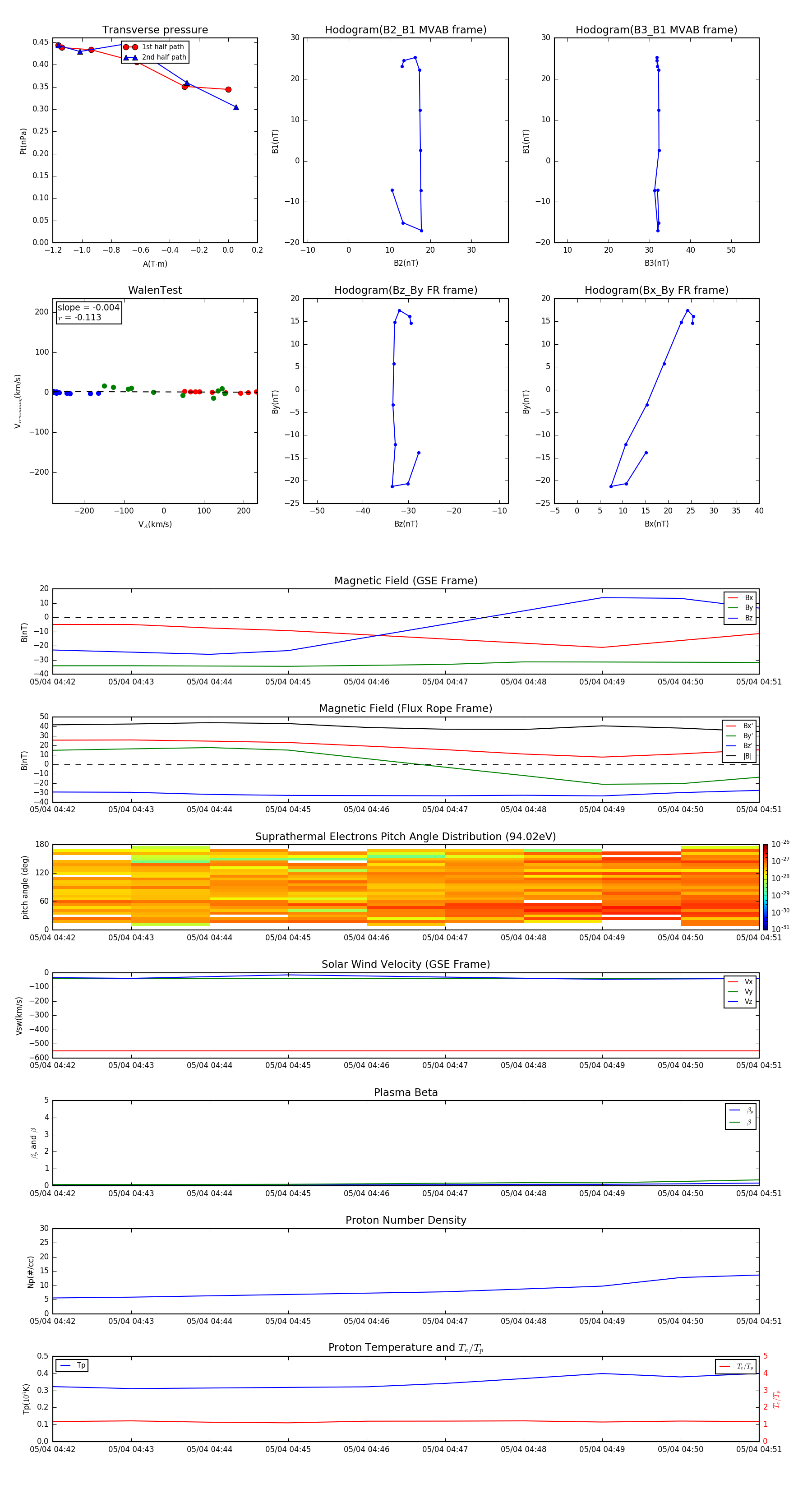The width and height of the screenshot is (812, 1489).
Task: Click the "Solar Wind Velocity (GSE Frame)" title
Action: [x=406, y=965]
